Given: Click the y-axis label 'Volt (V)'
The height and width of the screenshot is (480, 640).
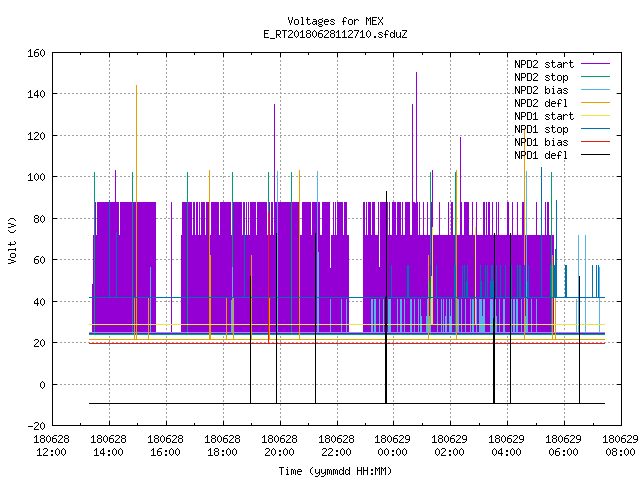Looking at the screenshot, I should (x=12, y=240).
